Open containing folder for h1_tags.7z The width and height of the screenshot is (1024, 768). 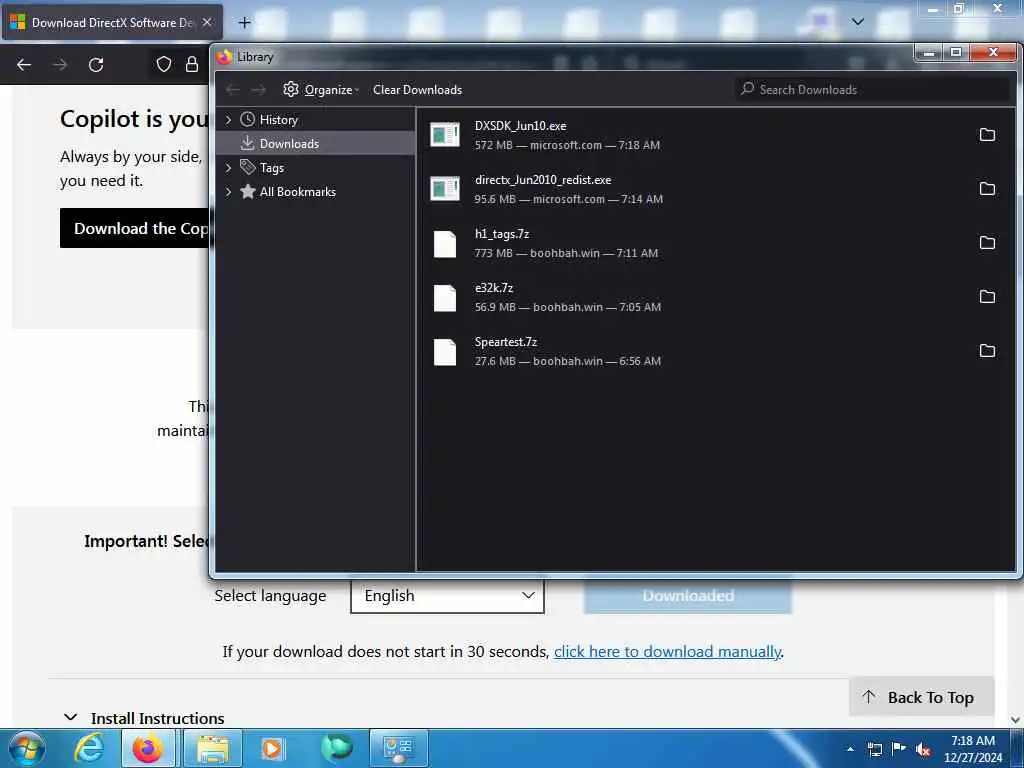point(987,243)
